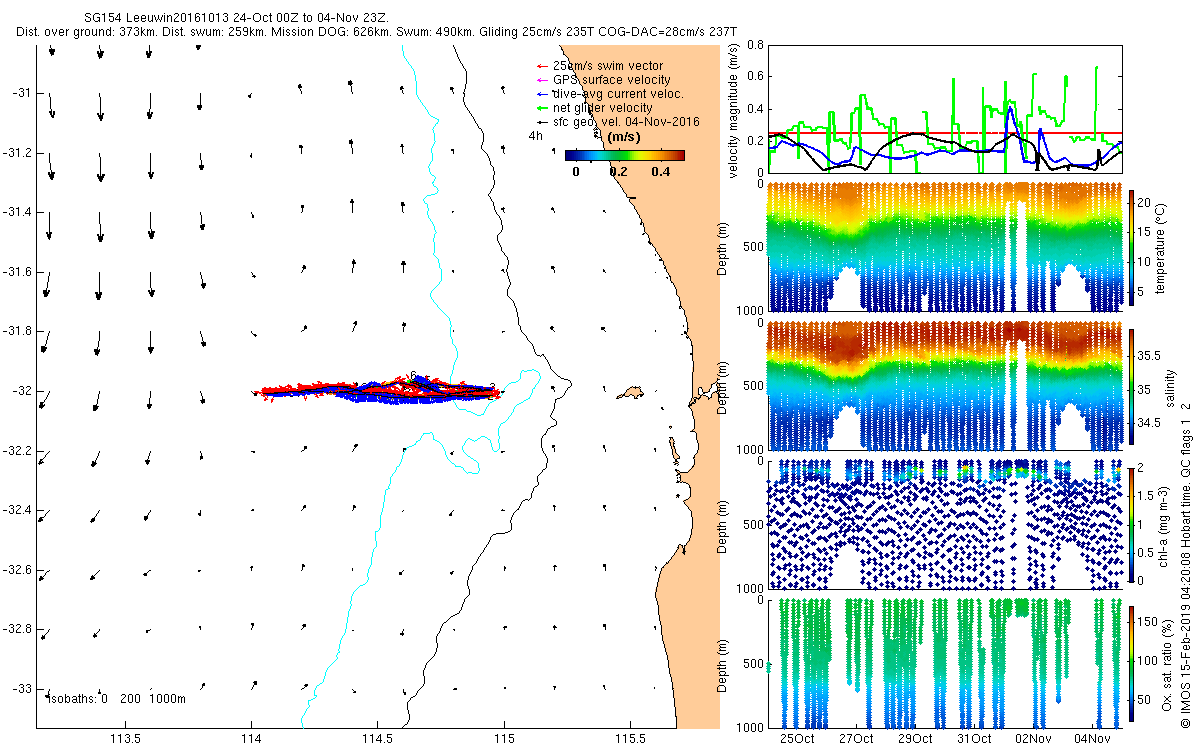Click the velocity (m/s) colorbar
Screen dimensions: 1200x750
(624, 155)
